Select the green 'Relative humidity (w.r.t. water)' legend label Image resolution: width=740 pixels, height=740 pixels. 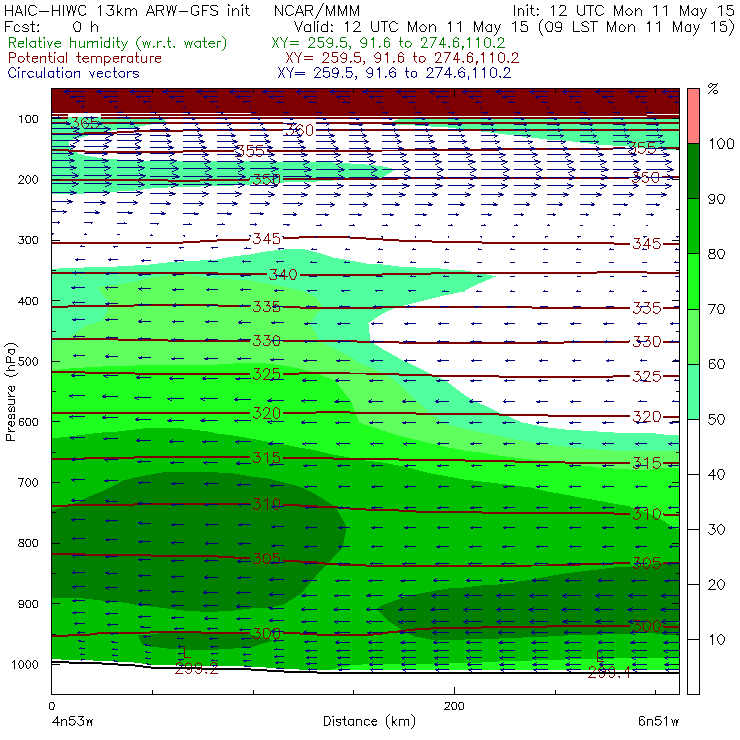pos(118,43)
